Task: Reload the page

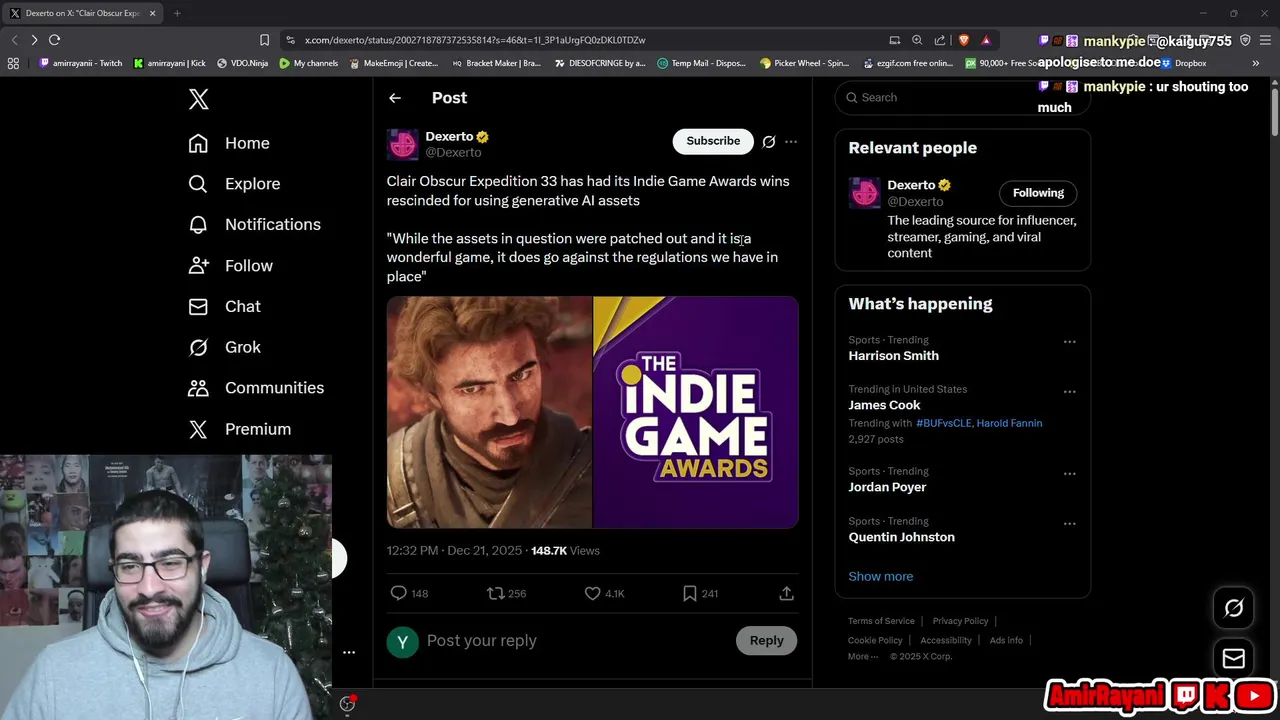Action: click(x=54, y=40)
